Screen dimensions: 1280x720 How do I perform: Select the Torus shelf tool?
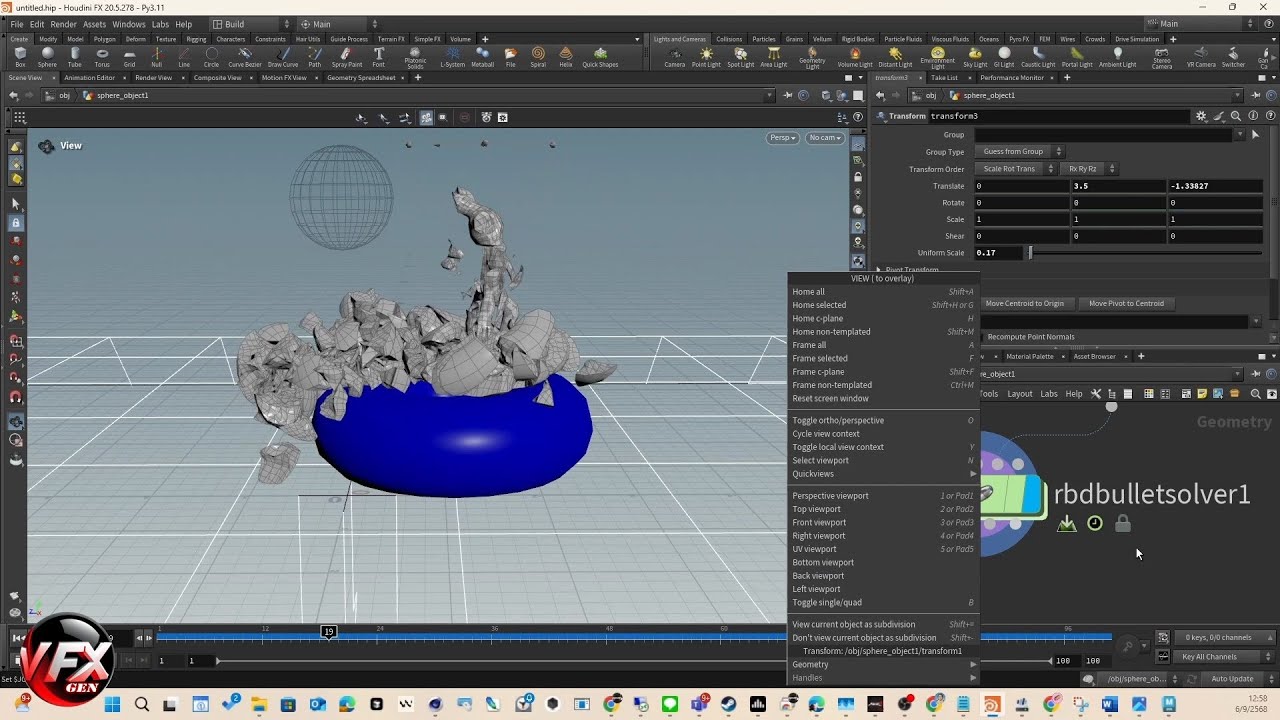click(x=102, y=57)
